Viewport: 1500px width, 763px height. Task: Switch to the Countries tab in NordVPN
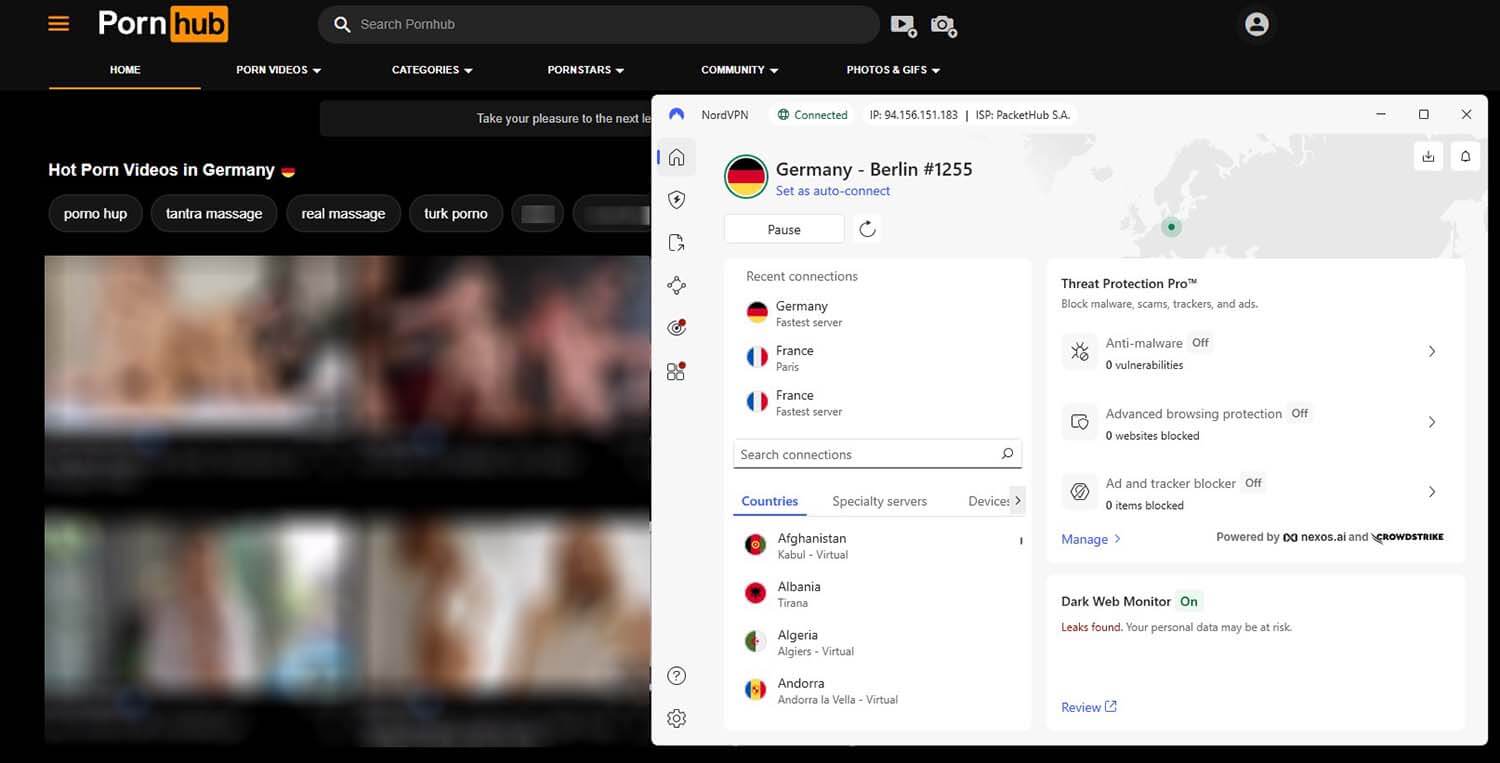[x=770, y=502]
